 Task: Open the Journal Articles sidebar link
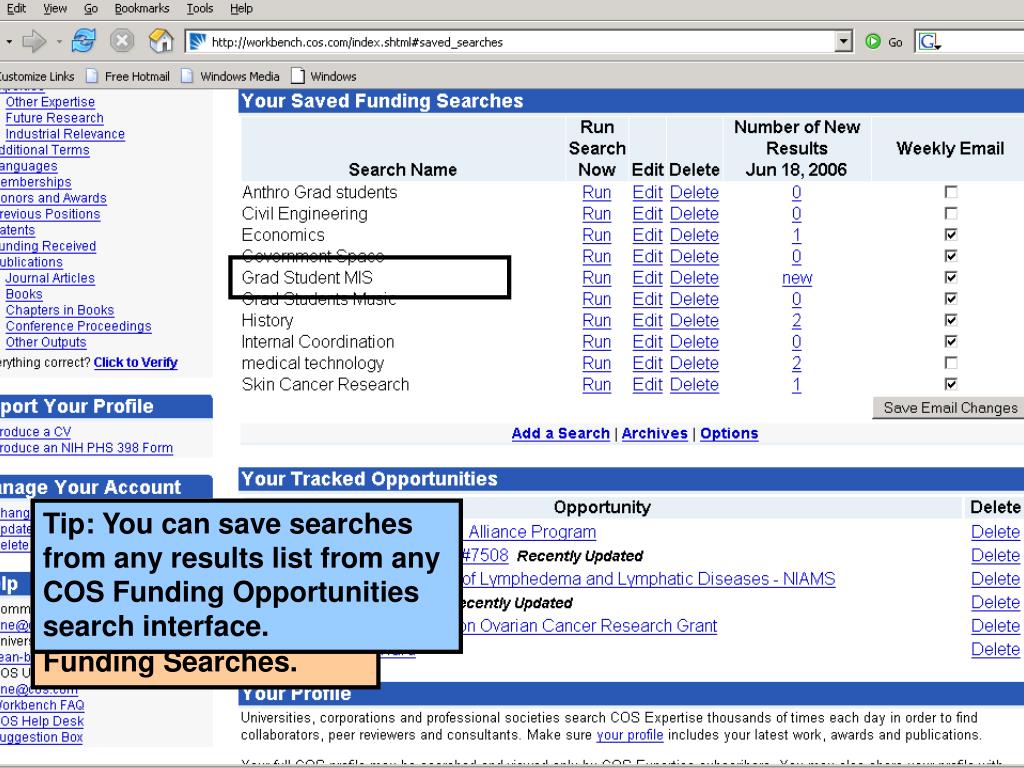[50, 278]
